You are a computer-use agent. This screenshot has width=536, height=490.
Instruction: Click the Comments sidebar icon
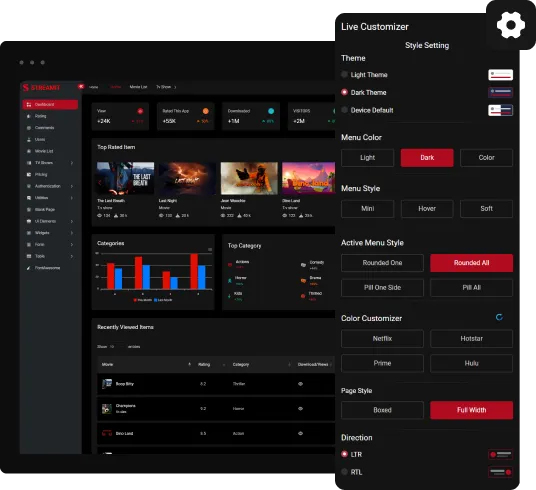[x=29, y=128]
